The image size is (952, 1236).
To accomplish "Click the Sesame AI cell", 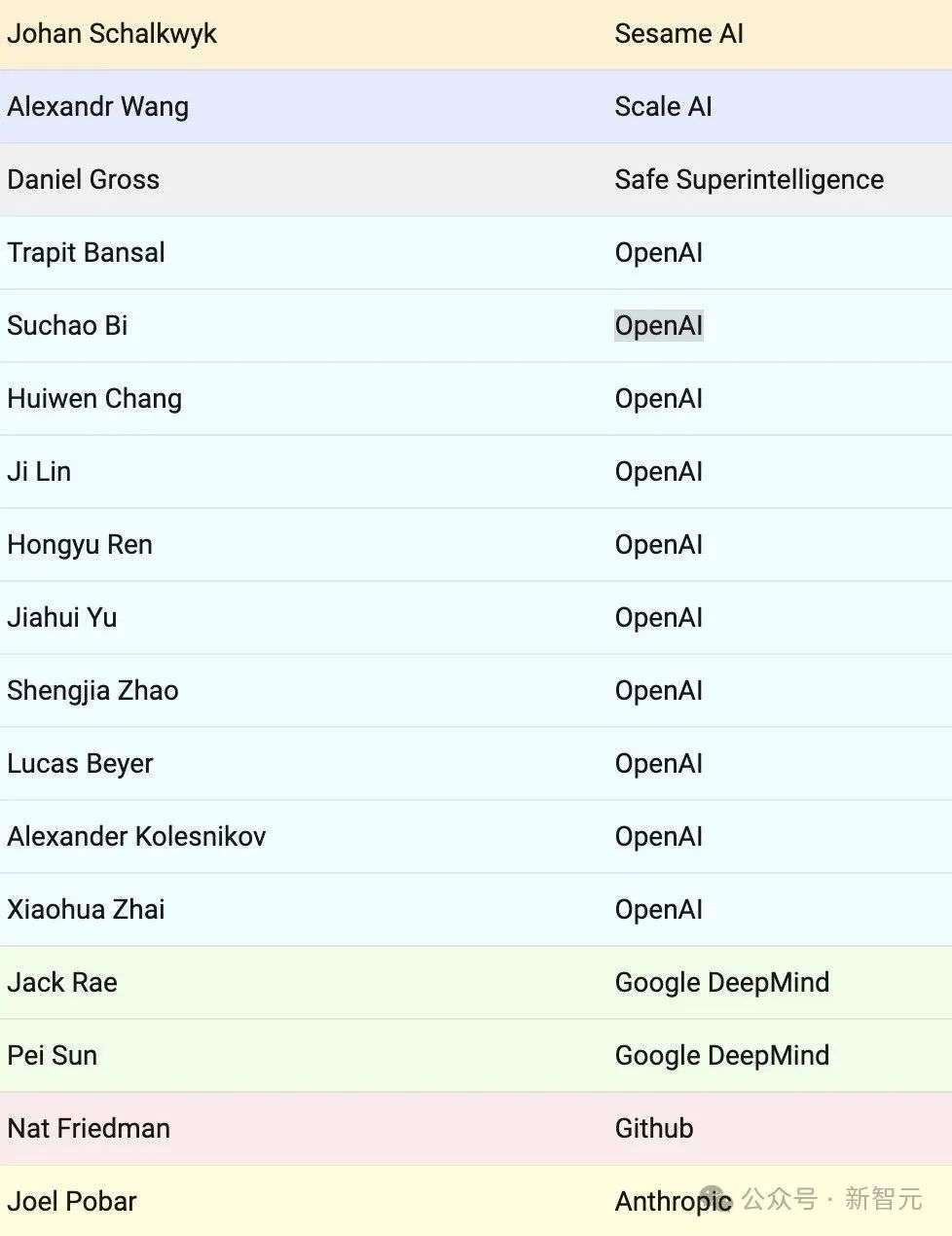I will coord(679,34).
